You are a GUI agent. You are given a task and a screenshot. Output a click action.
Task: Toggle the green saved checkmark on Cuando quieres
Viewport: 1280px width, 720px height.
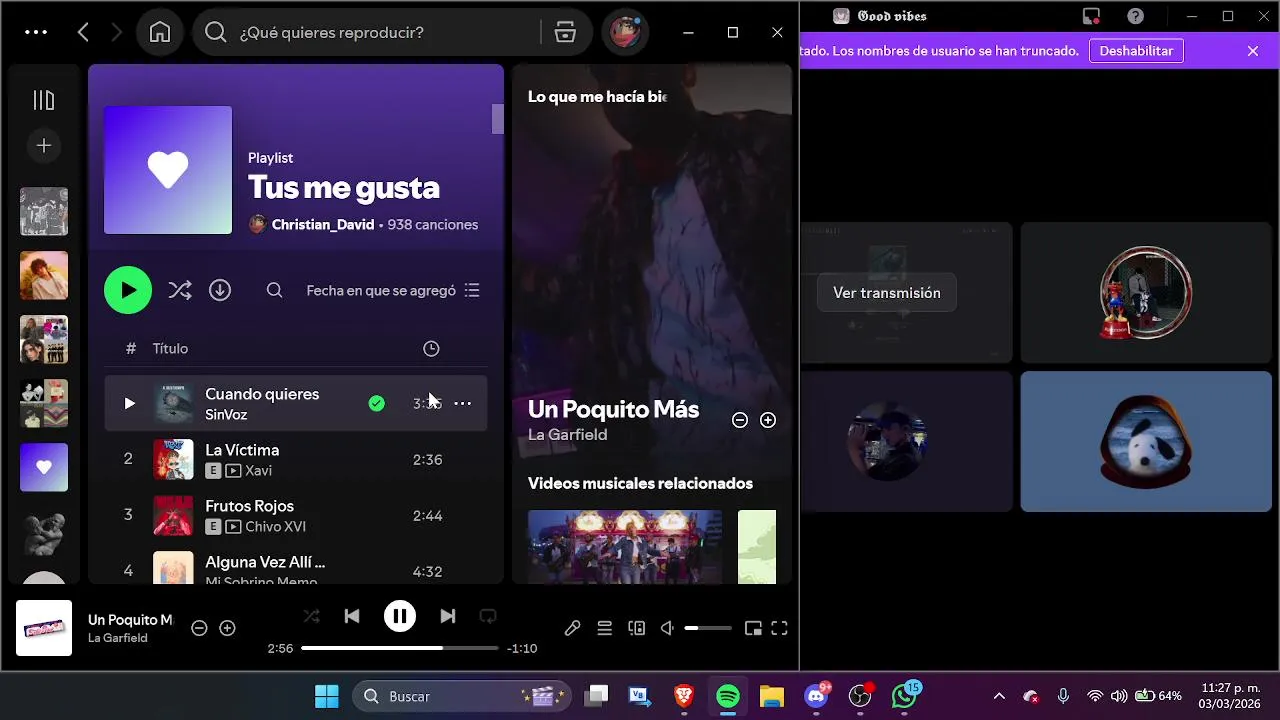pos(376,403)
